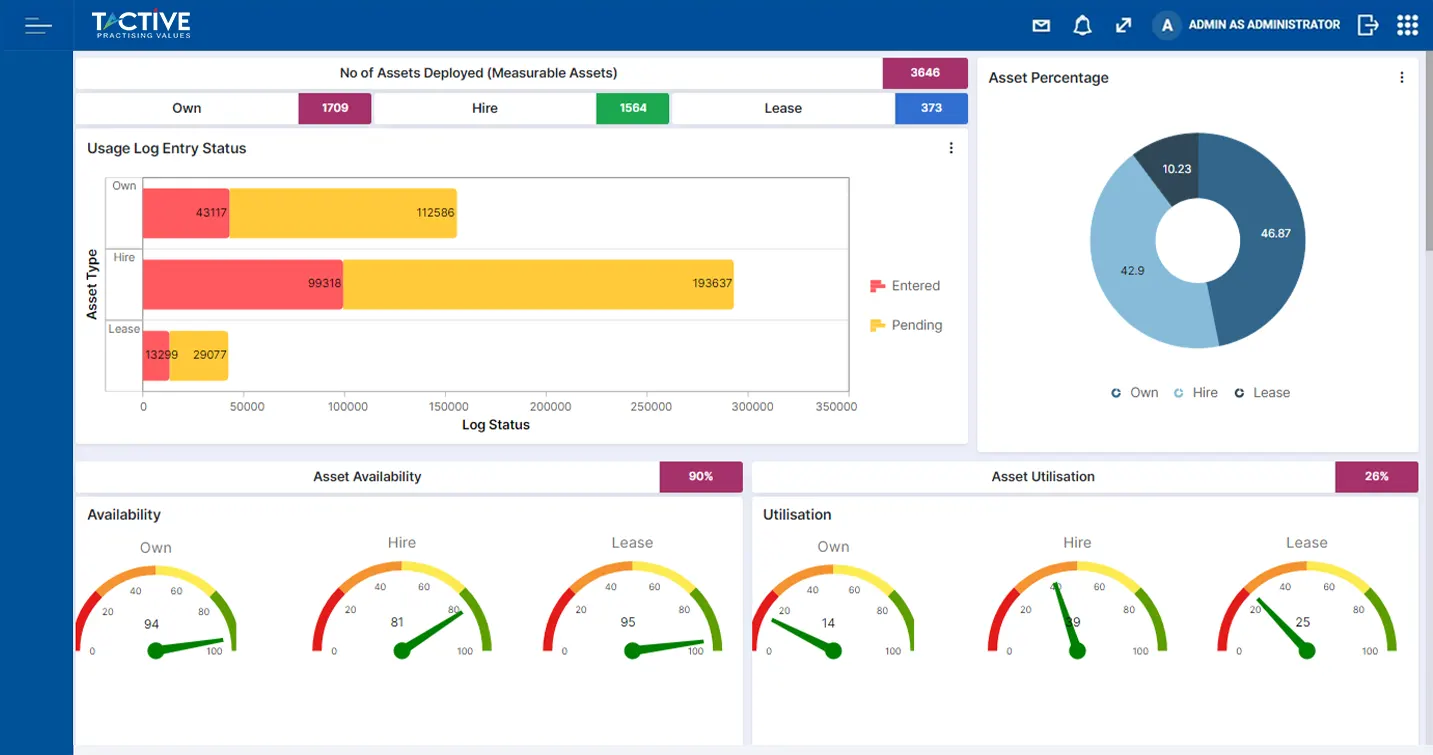Click the Tactive logo
The width and height of the screenshot is (1433, 755).
[140, 25]
